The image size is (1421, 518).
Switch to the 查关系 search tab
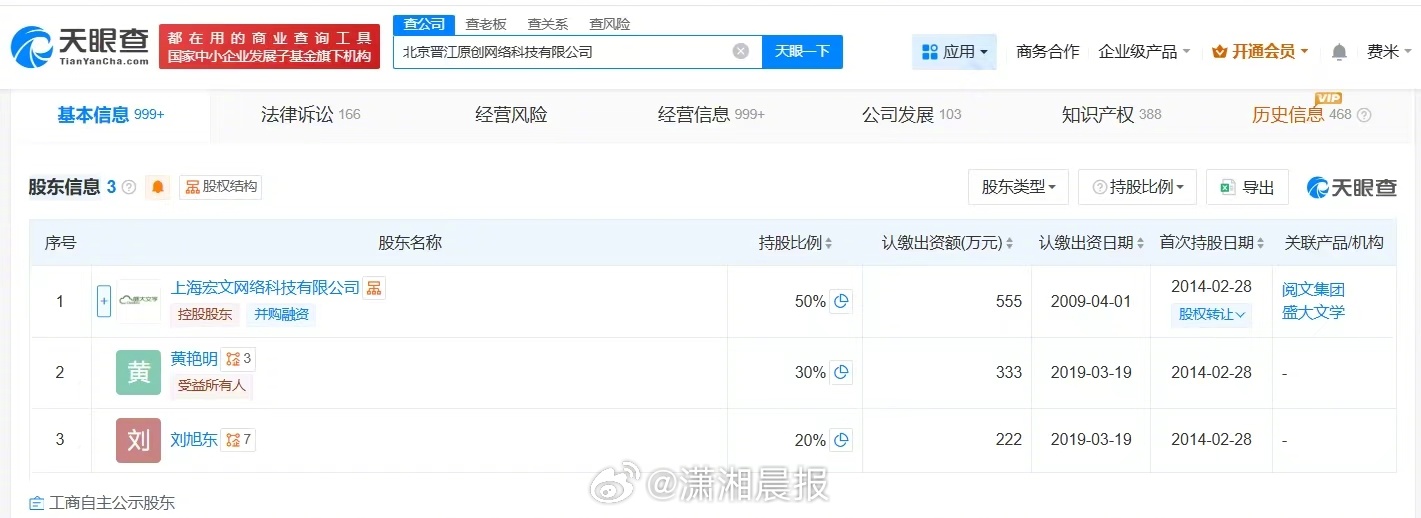(547, 24)
